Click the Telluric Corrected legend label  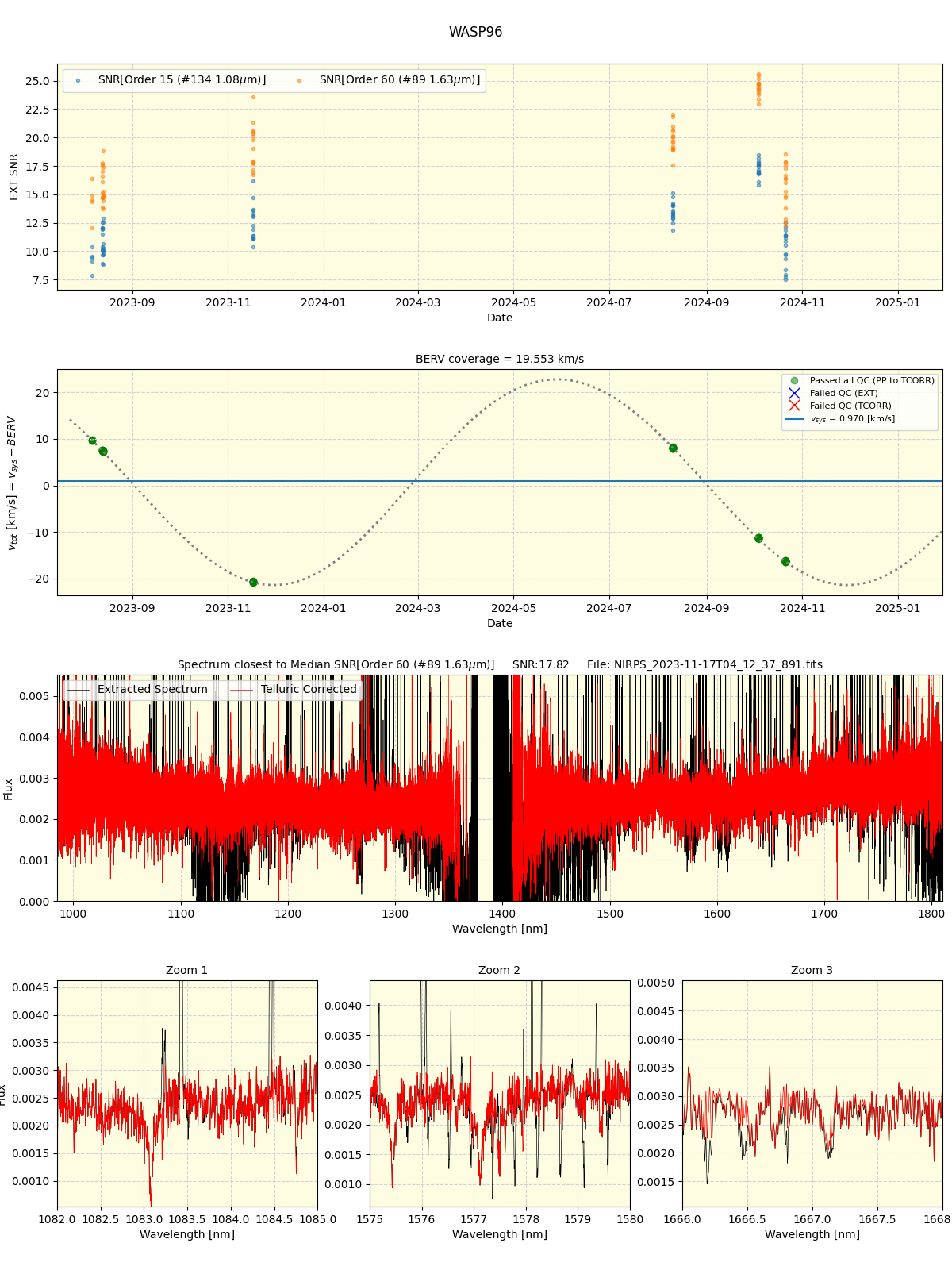[x=309, y=690]
